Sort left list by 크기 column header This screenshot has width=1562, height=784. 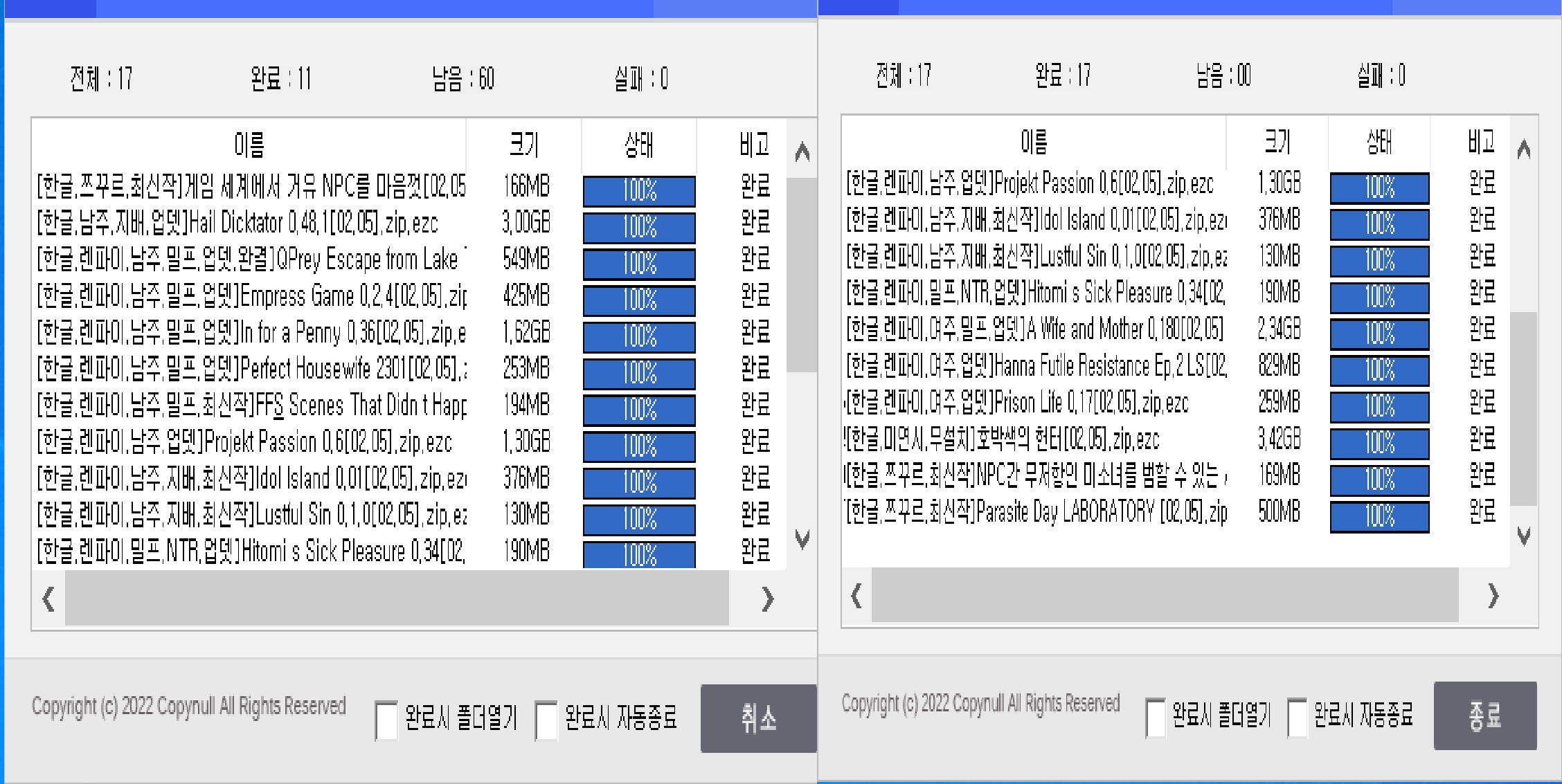(524, 145)
